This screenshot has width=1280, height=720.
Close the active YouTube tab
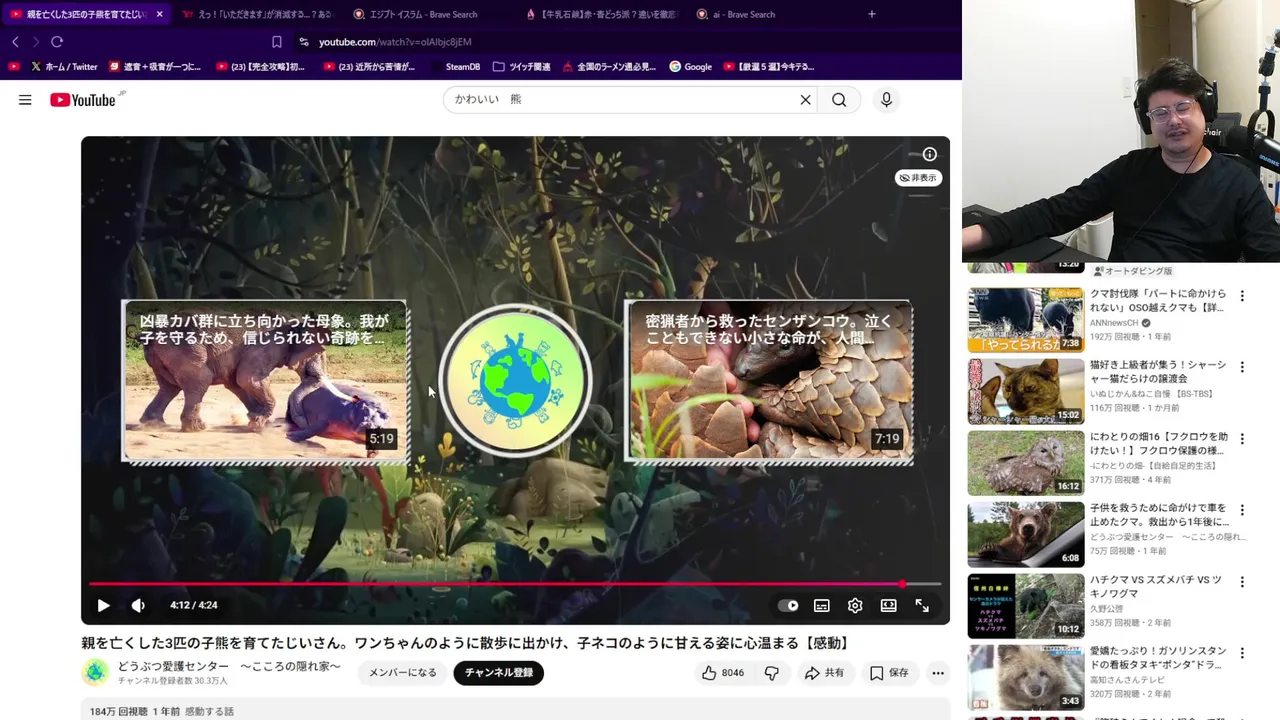160,14
